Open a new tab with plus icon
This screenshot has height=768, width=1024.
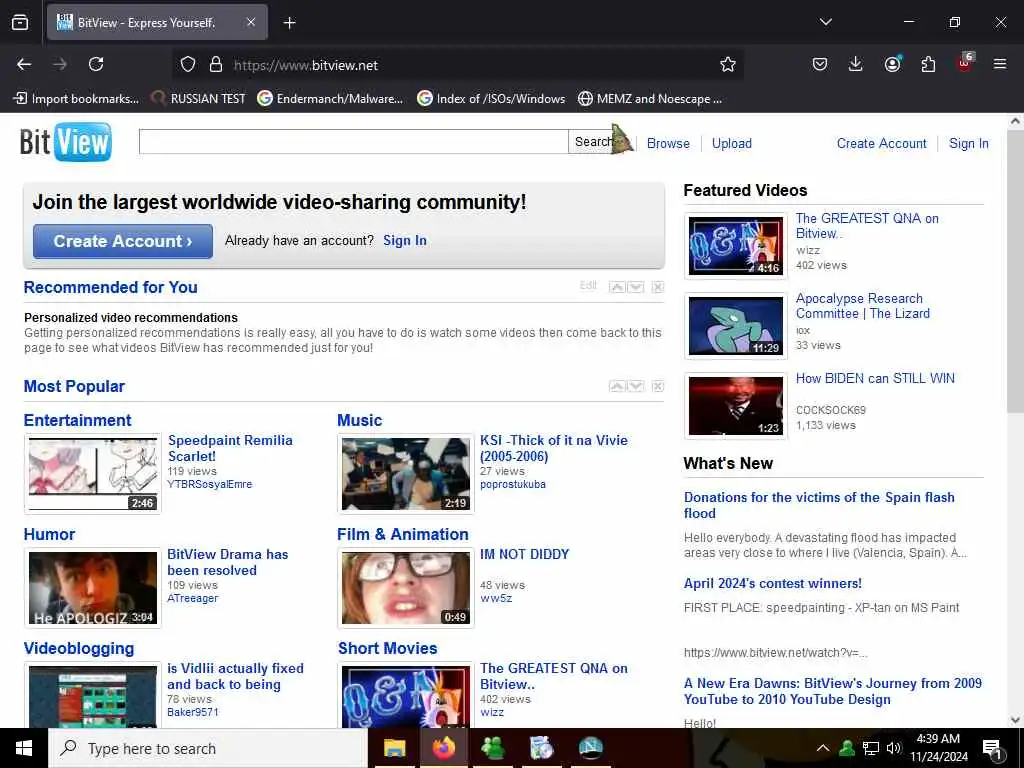click(x=289, y=23)
